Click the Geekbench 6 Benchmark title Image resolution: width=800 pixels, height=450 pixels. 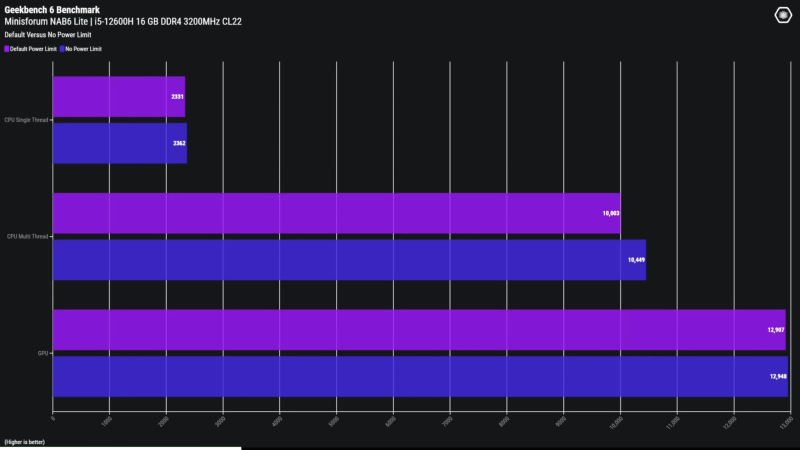coord(52,9)
